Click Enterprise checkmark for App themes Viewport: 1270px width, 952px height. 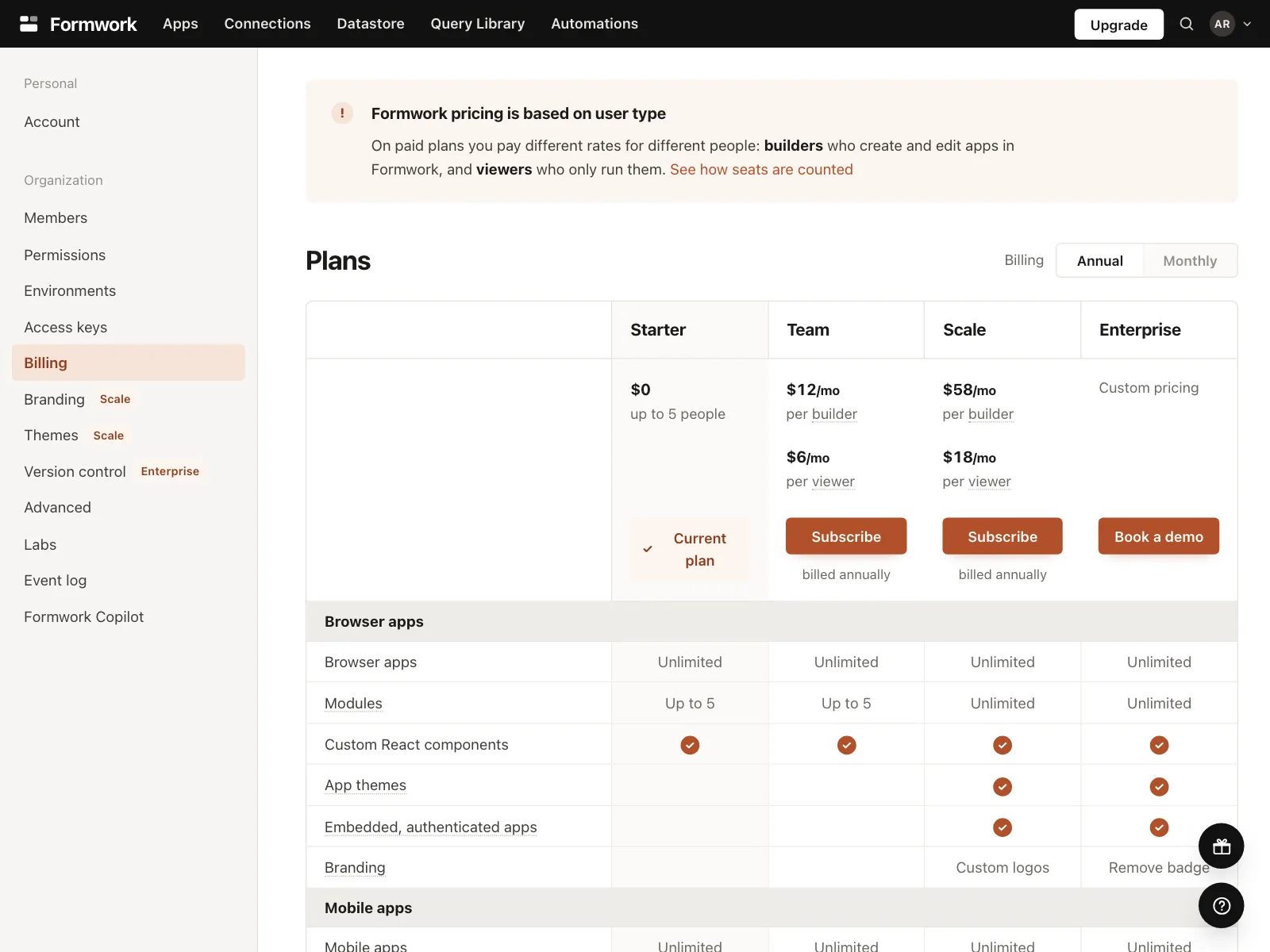pos(1159,786)
